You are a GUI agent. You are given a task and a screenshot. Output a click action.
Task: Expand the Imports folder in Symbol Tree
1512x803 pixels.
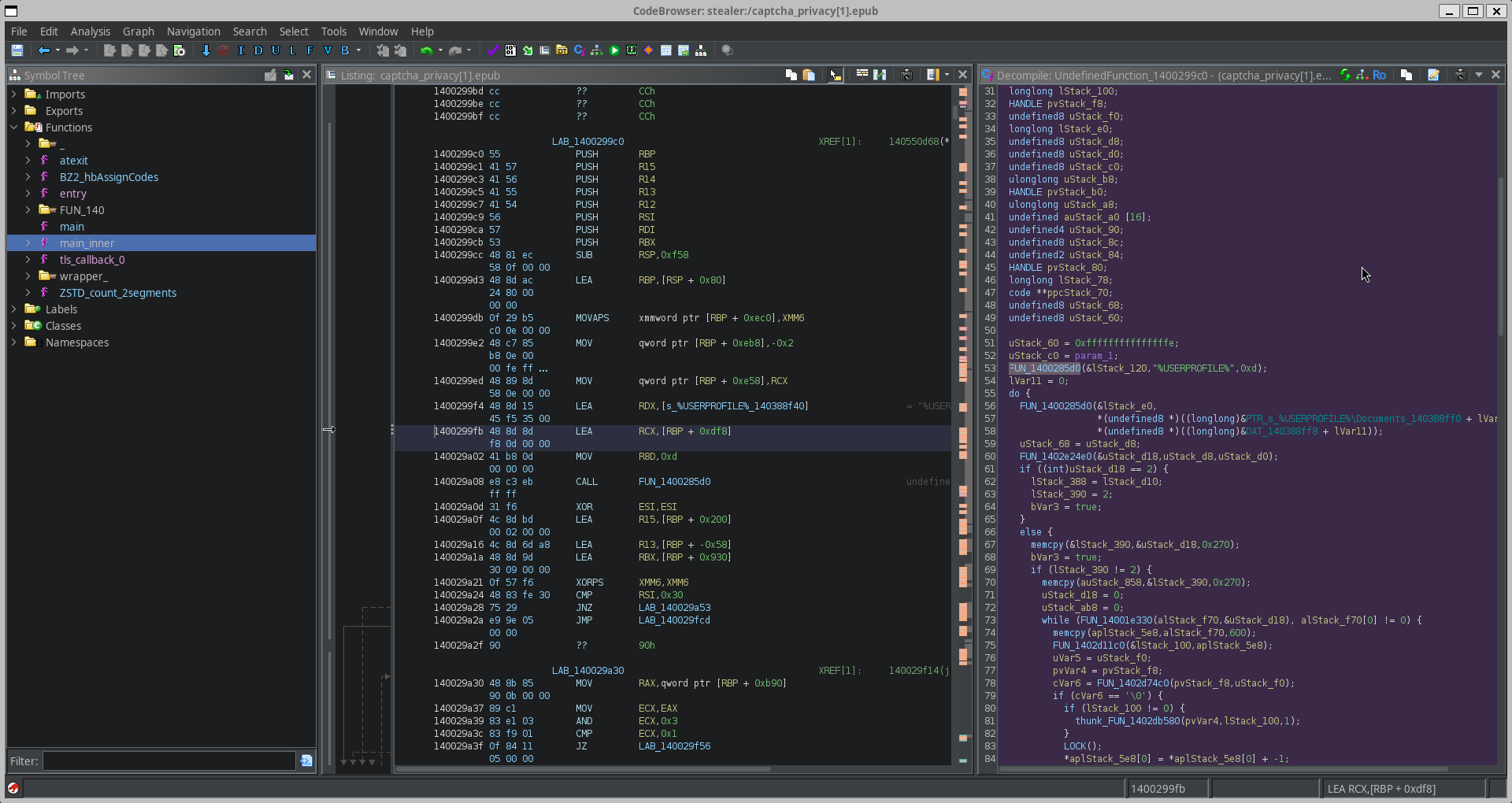click(x=14, y=94)
